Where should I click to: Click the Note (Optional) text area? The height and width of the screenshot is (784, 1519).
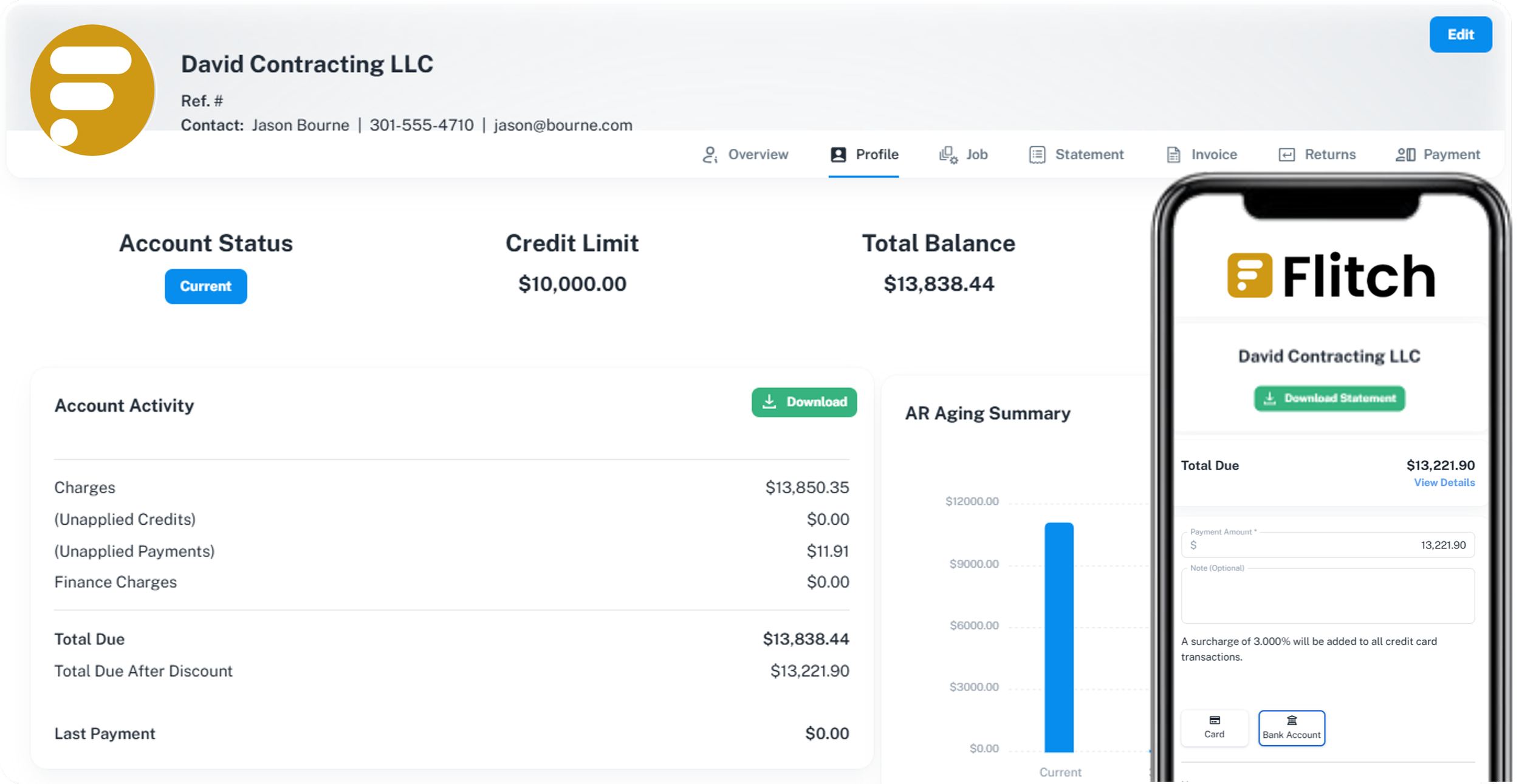point(1328,596)
